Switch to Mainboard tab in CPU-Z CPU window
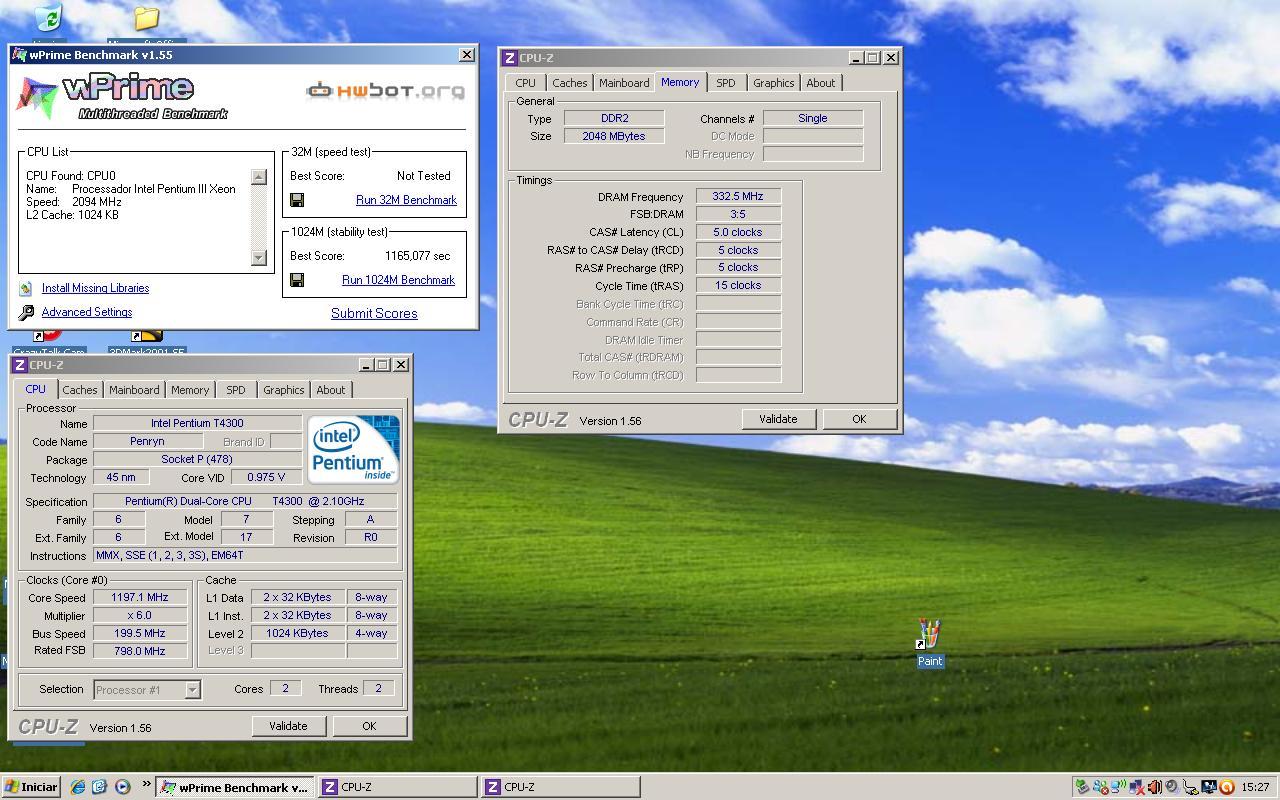 coord(134,390)
